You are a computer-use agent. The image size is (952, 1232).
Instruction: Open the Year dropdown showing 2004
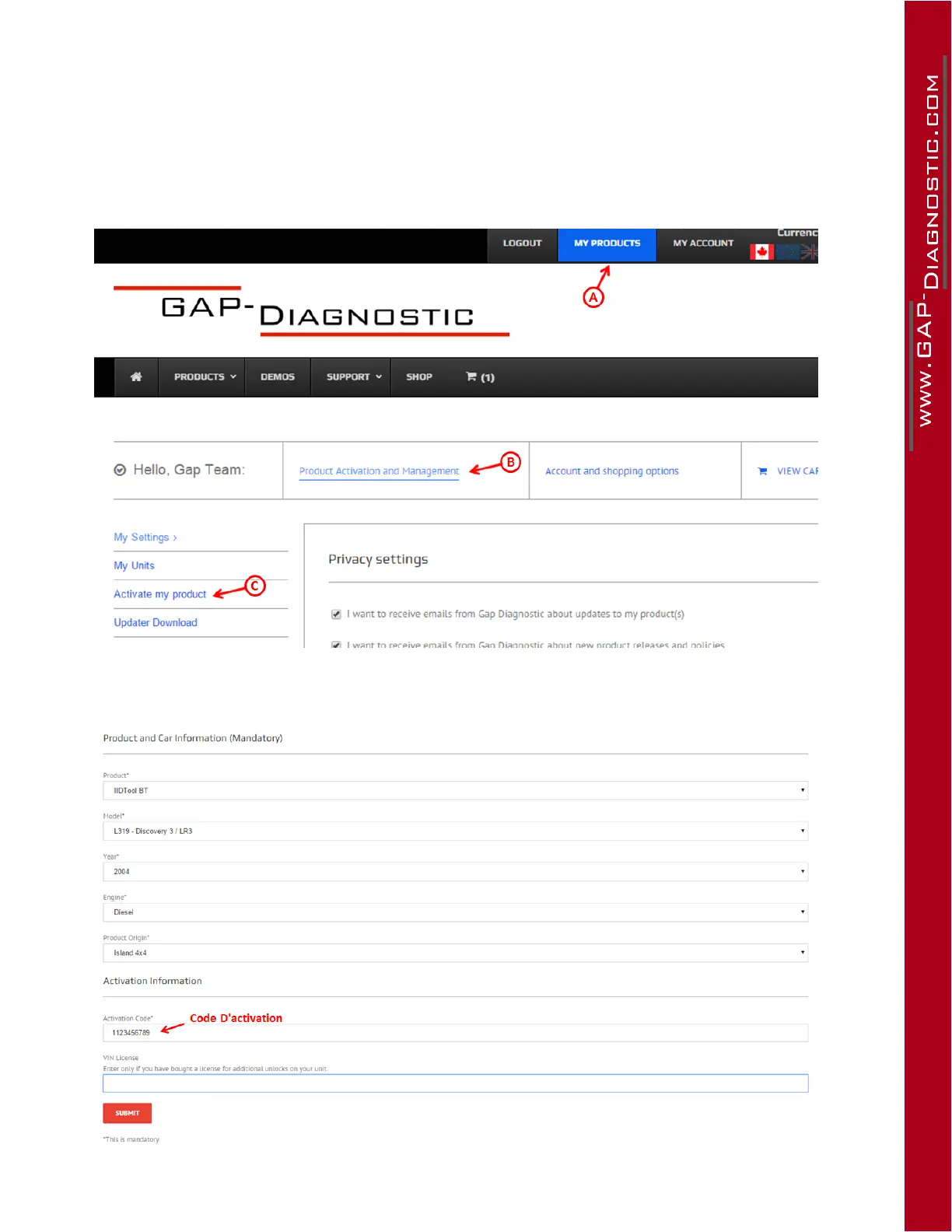pyautogui.click(x=456, y=871)
